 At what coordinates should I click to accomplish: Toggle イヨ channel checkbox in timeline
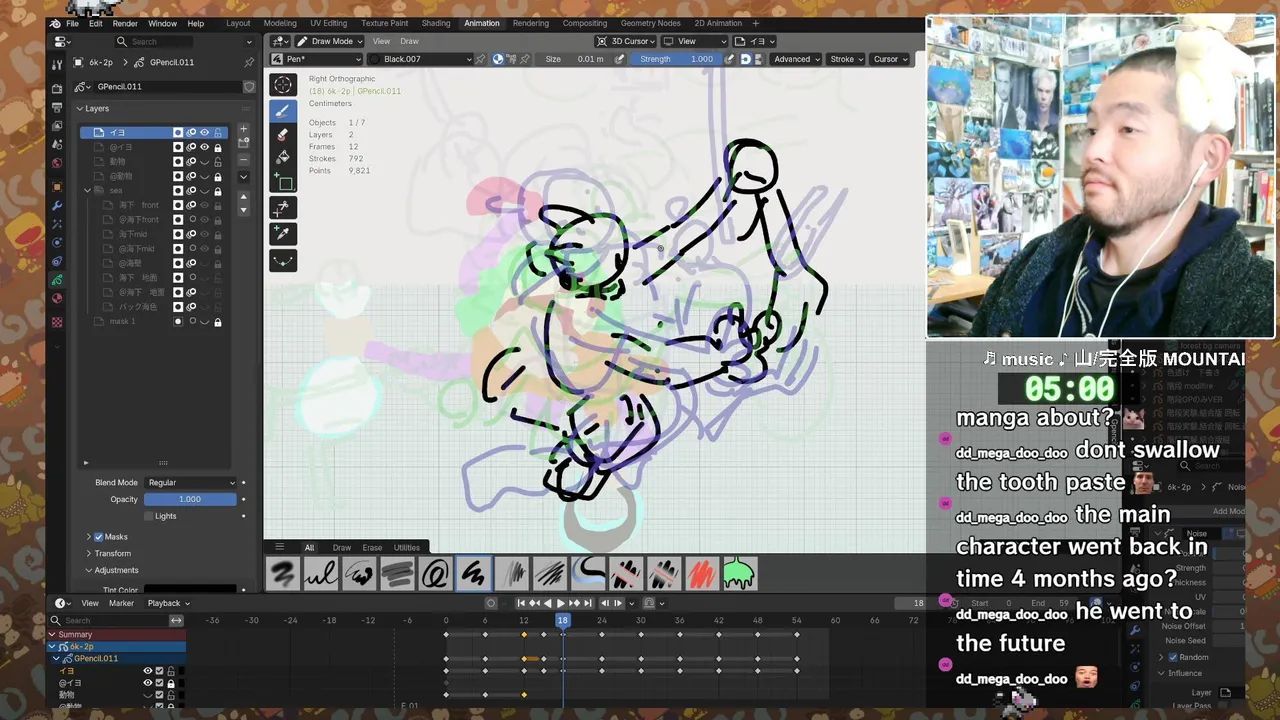159,671
